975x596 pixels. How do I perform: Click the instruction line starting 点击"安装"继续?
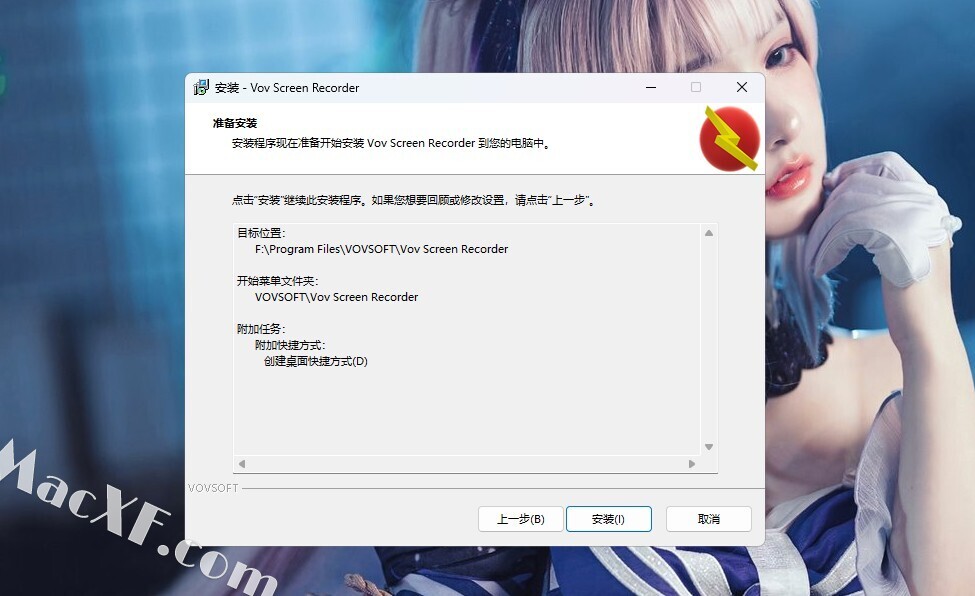coord(414,200)
